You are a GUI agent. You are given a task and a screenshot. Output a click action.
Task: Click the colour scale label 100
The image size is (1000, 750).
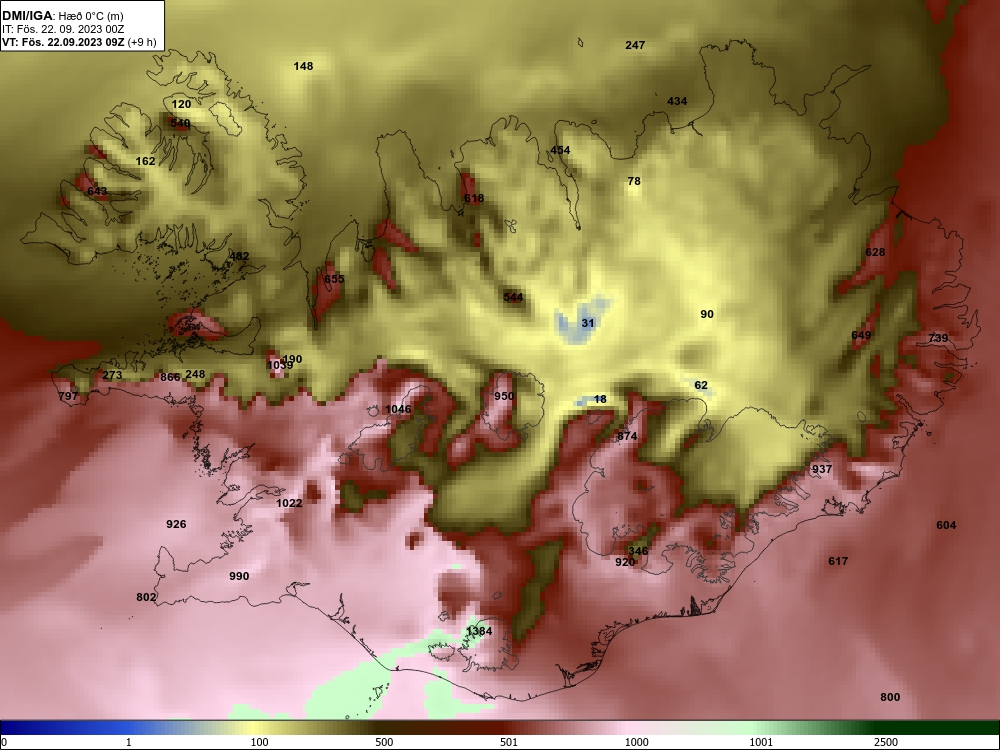(x=259, y=742)
